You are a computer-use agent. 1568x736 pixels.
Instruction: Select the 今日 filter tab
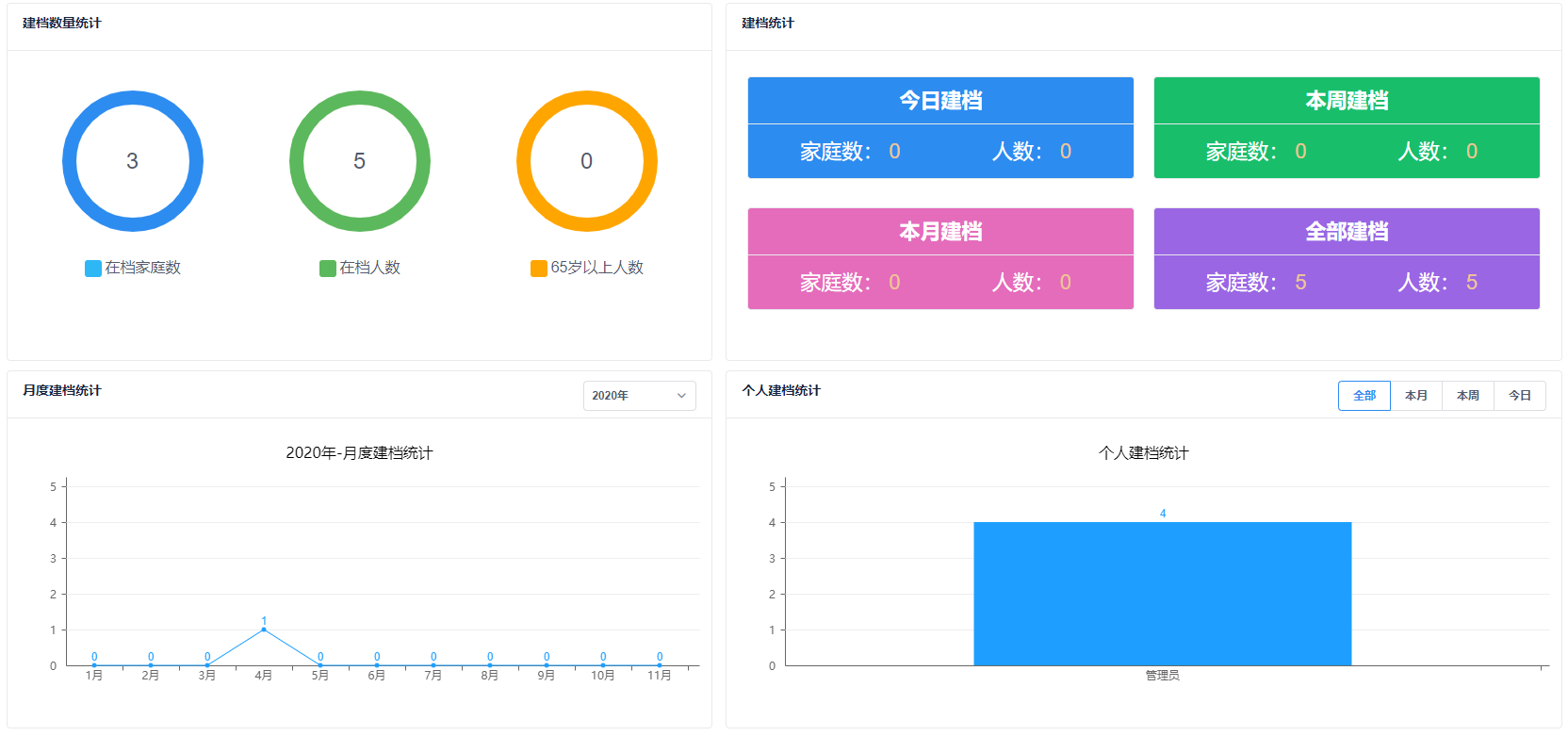pos(1519,396)
